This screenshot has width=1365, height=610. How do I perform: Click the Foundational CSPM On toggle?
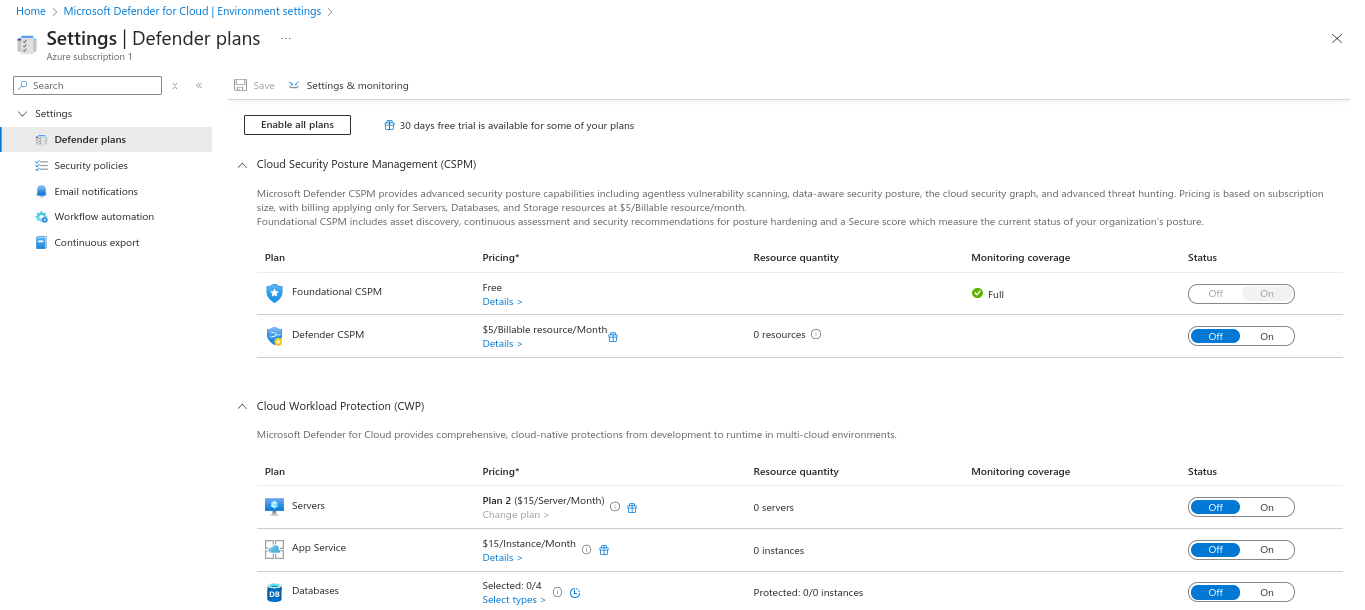(1267, 293)
